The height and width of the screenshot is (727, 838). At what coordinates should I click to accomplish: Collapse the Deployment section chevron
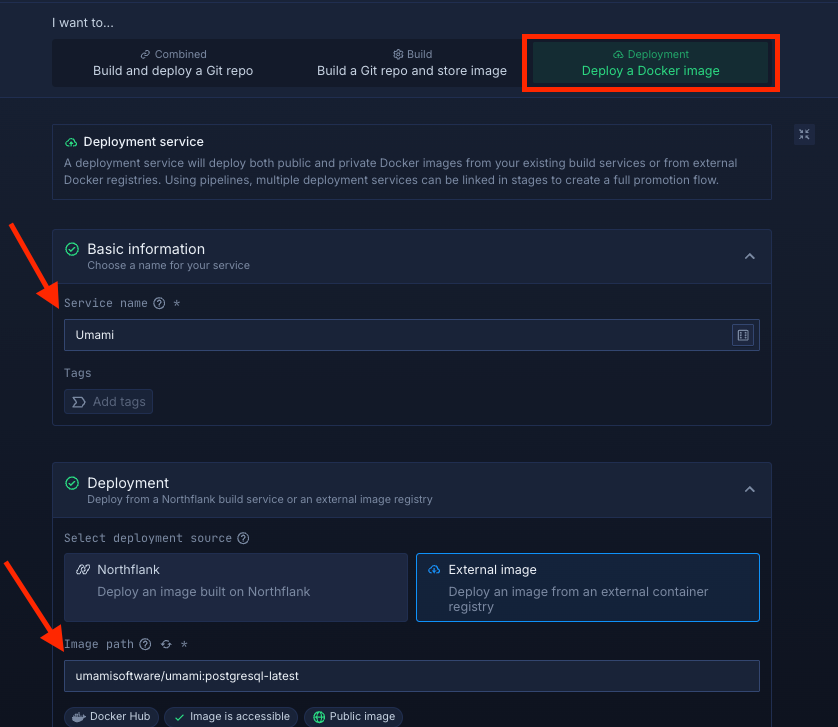tap(750, 489)
